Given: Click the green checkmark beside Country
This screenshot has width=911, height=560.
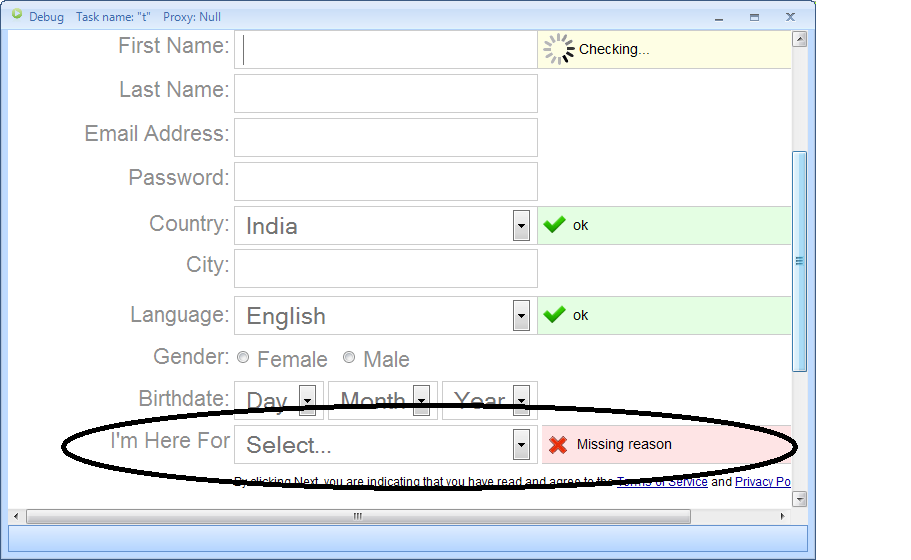Looking at the screenshot, I should click(x=554, y=225).
